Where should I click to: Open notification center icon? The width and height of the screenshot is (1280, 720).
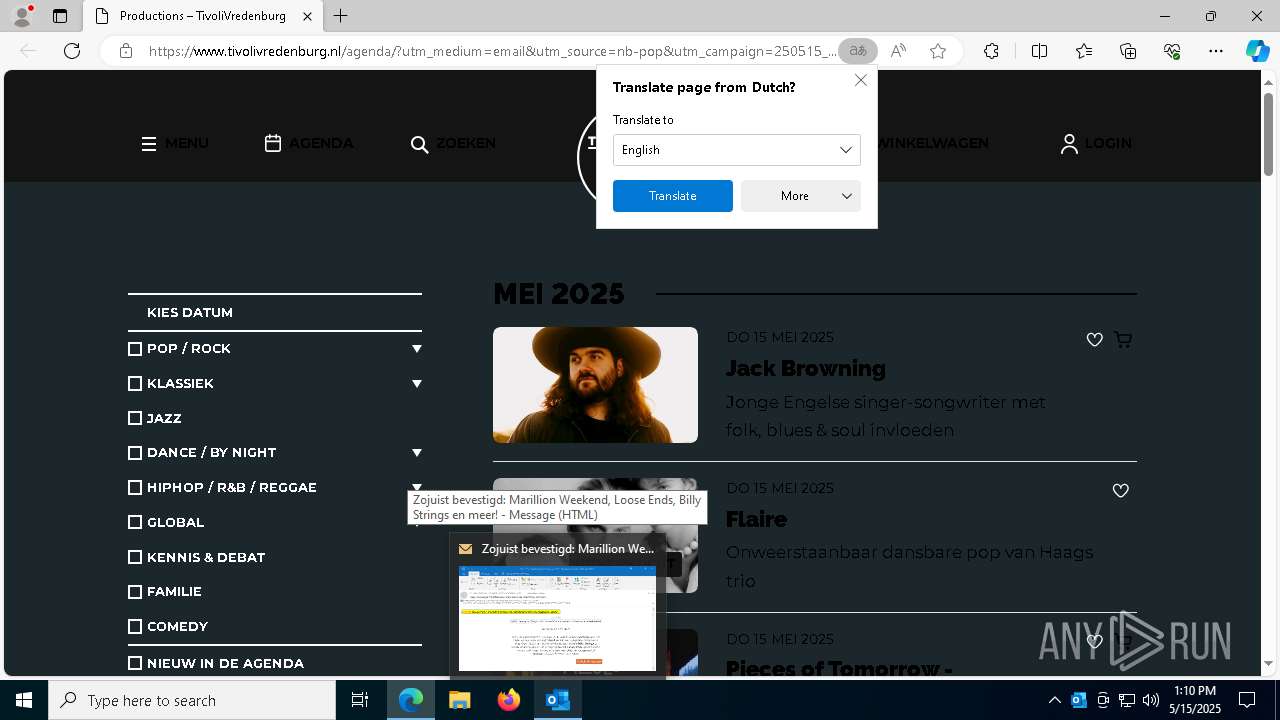[1247, 700]
